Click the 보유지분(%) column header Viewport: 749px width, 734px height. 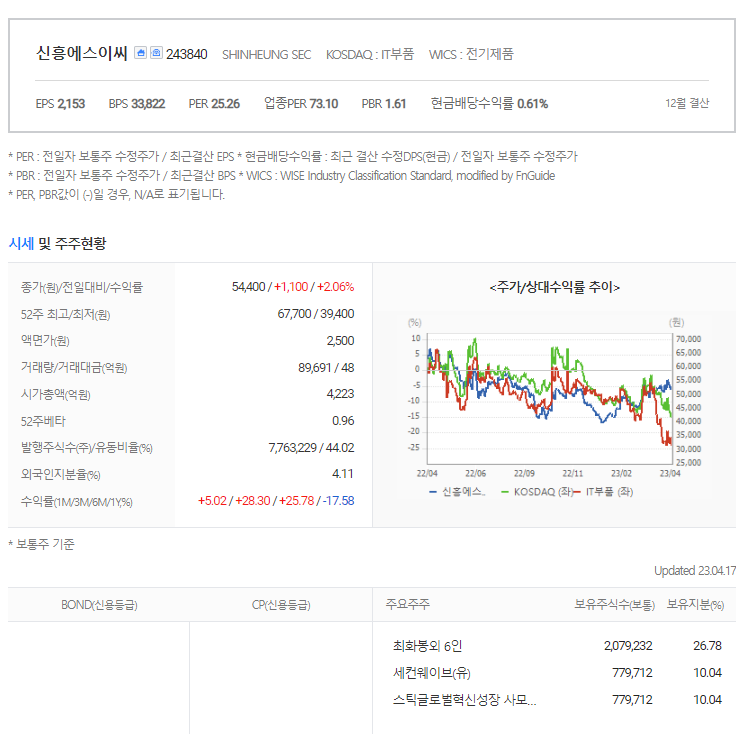(x=696, y=605)
